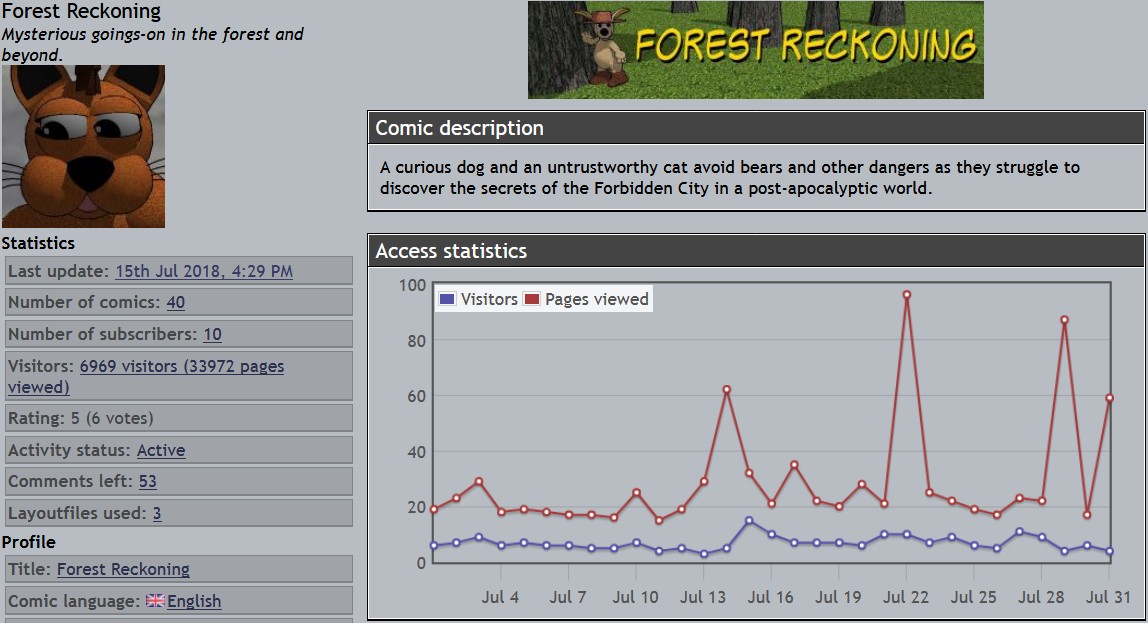1148x623 pixels.
Task: Click the Jul 15 visitors peak point
Action: 749,520
